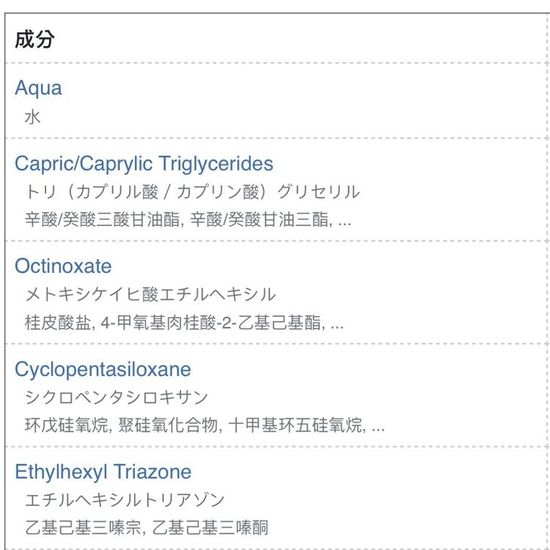Click the エチルヘキシルトリアゾン name
The image size is (550, 550).
[x=125, y=500]
